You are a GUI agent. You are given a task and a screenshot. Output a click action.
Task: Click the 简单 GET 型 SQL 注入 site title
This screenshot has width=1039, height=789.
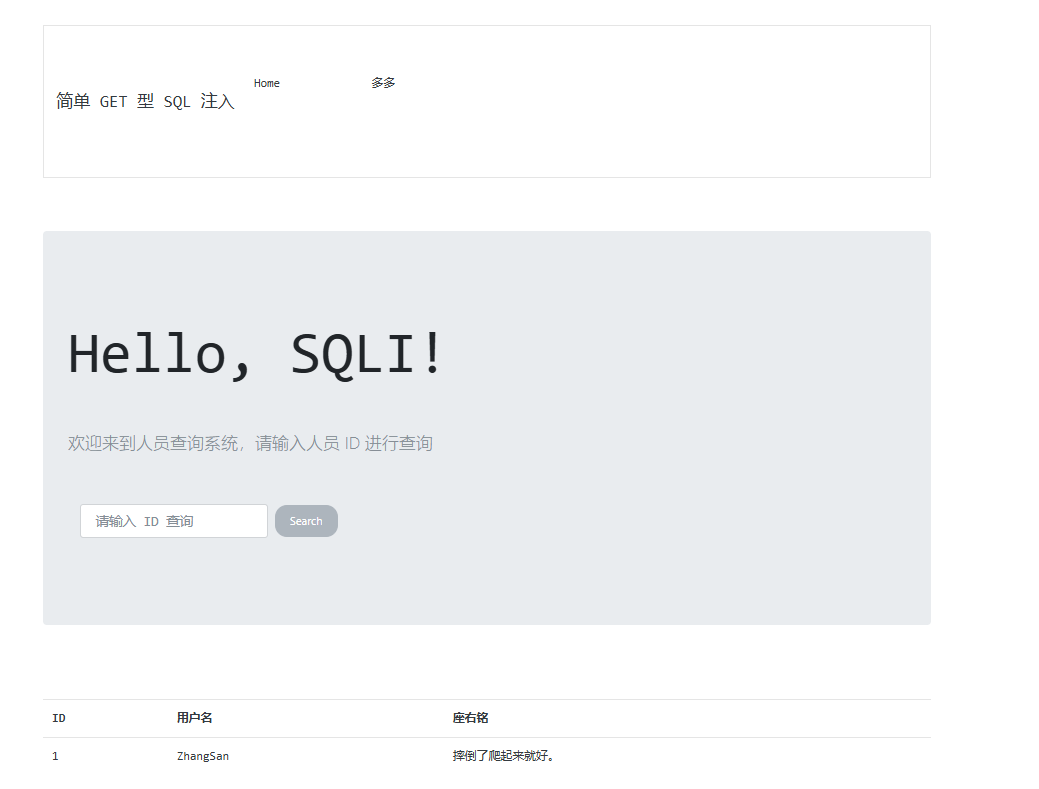coord(145,101)
